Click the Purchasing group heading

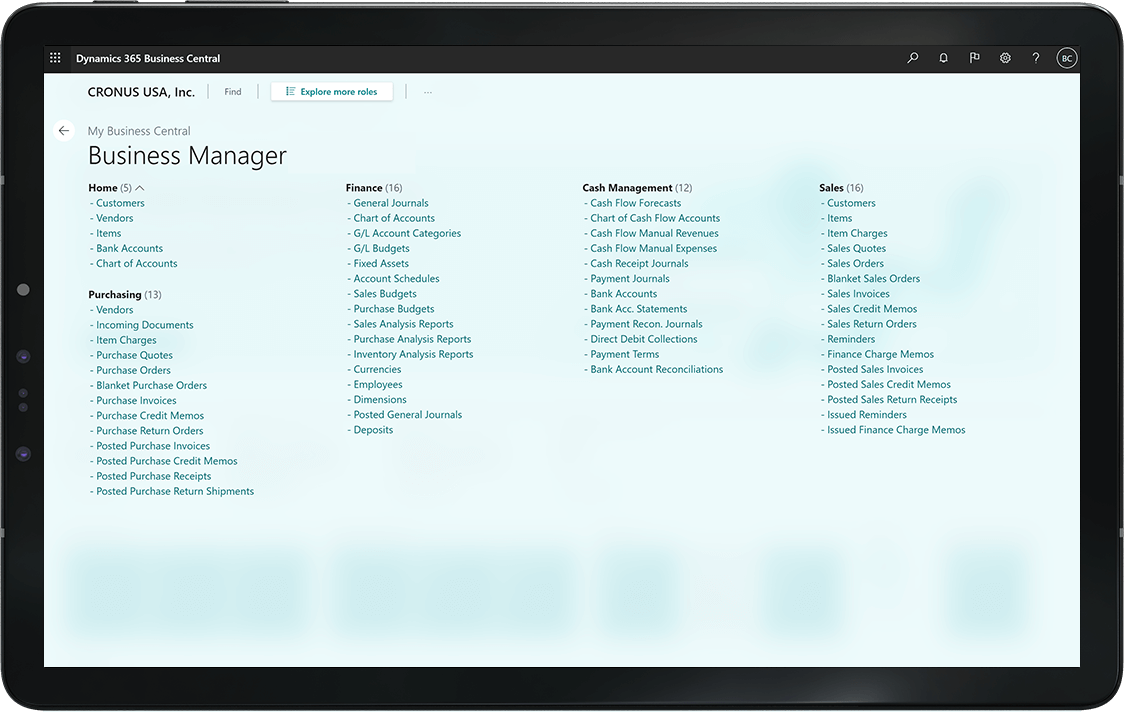[x=115, y=295]
